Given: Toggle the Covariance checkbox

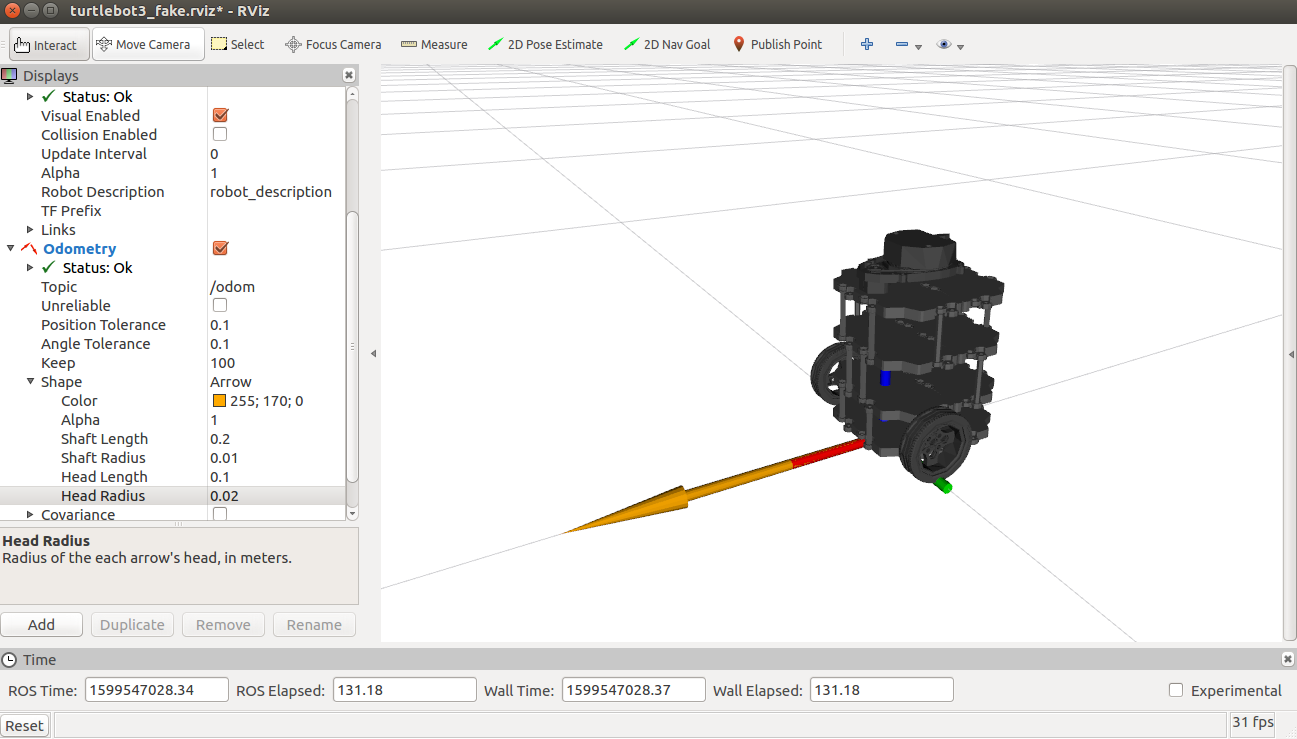Looking at the screenshot, I should 220,514.
